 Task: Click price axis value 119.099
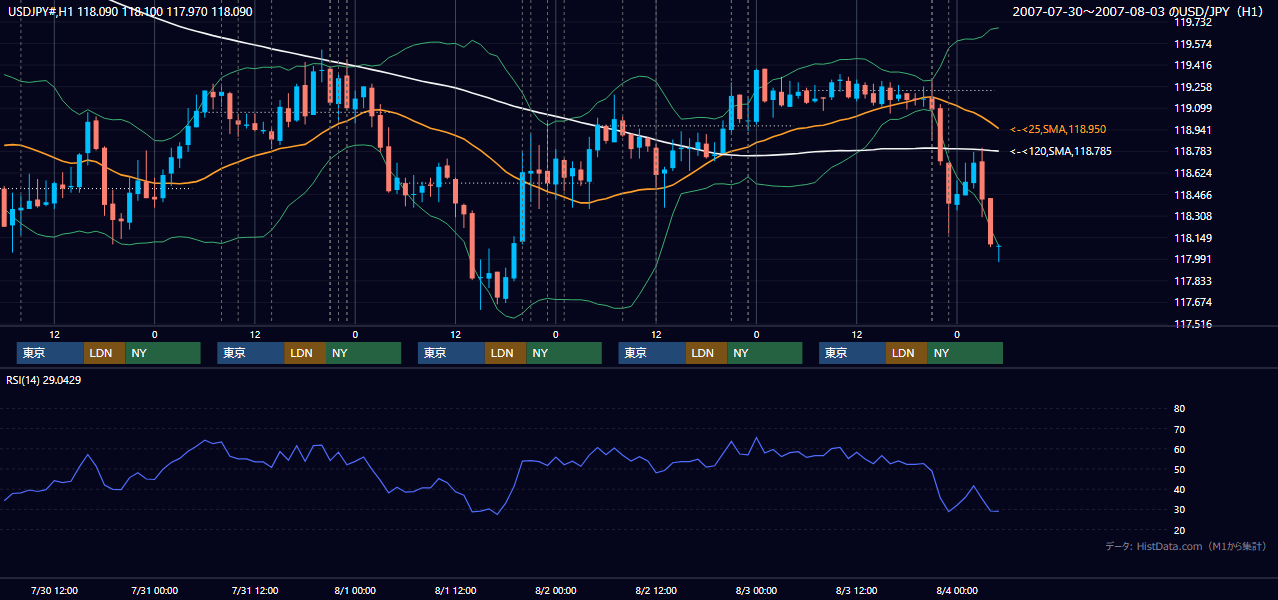tap(1194, 108)
